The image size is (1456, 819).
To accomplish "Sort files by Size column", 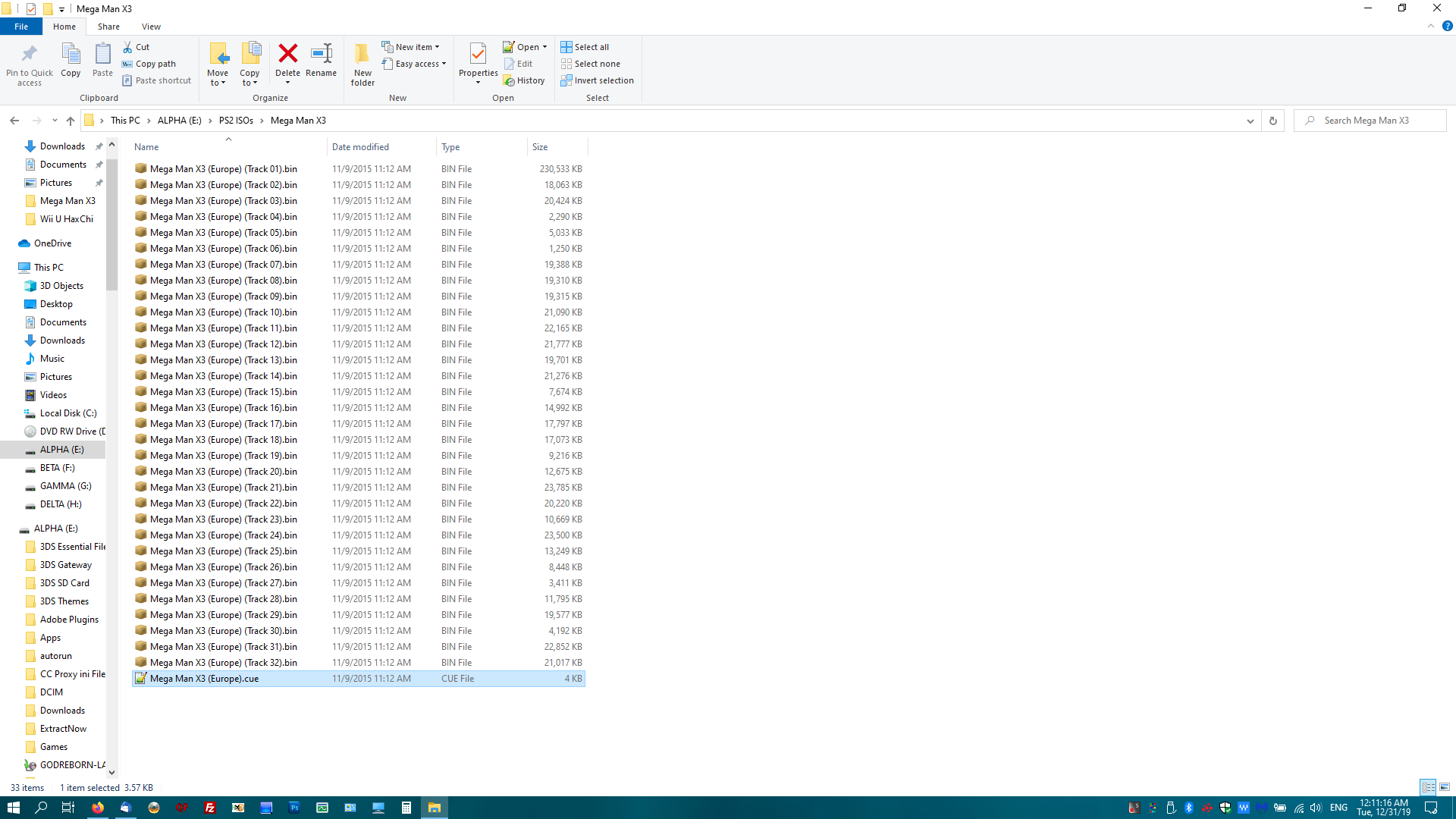I will pyautogui.click(x=557, y=147).
